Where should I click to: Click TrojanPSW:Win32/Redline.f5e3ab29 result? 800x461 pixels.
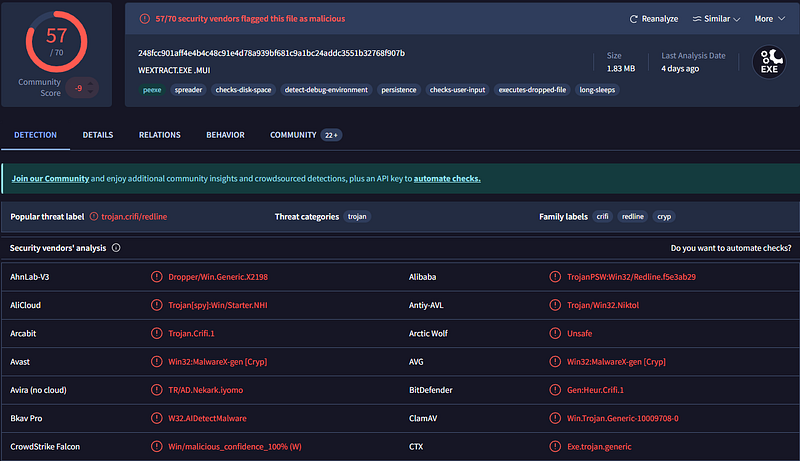[631, 277]
